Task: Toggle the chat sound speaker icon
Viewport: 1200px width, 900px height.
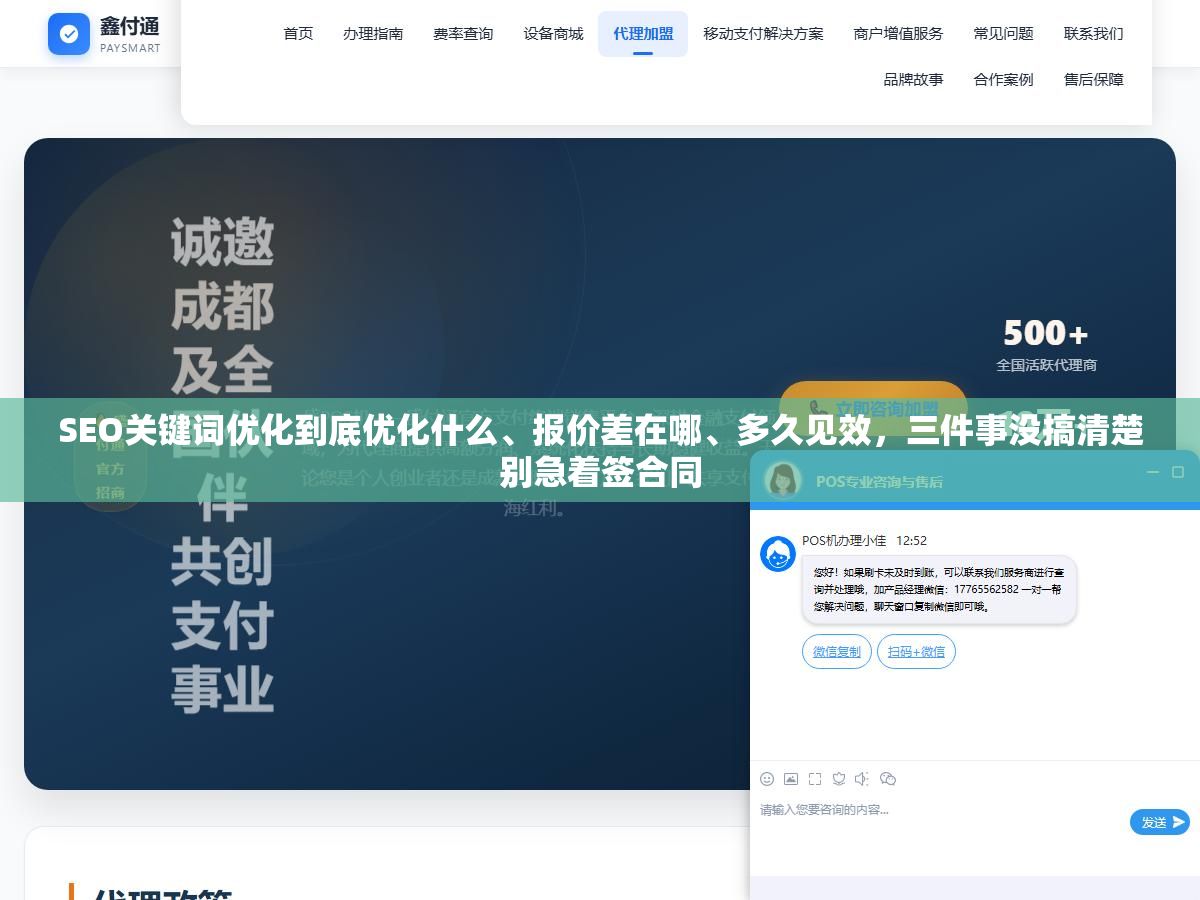Action: [x=863, y=779]
